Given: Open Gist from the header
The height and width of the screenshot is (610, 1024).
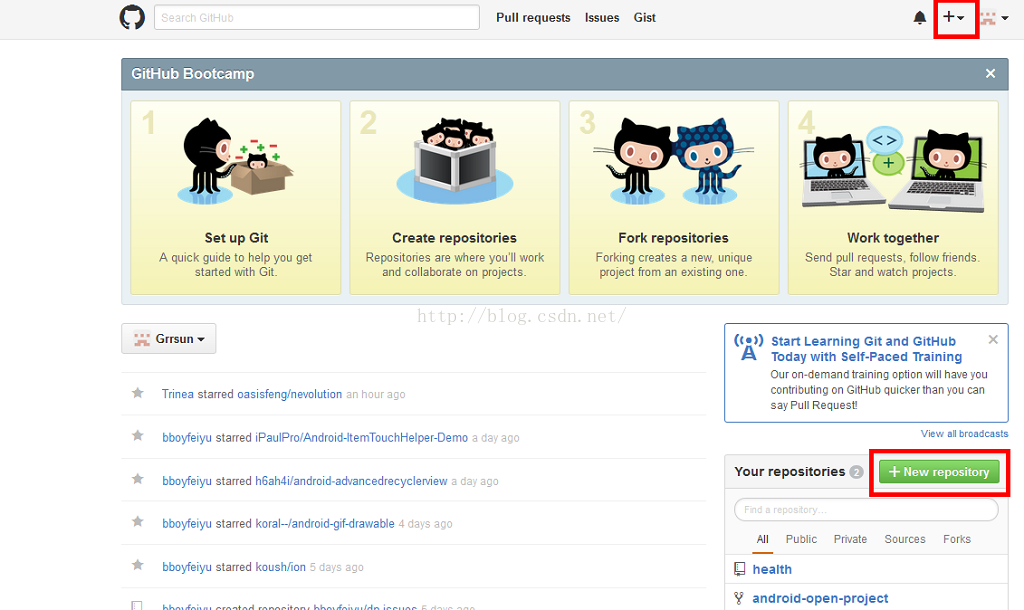Looking at the screenshot, I should [645, 18].
